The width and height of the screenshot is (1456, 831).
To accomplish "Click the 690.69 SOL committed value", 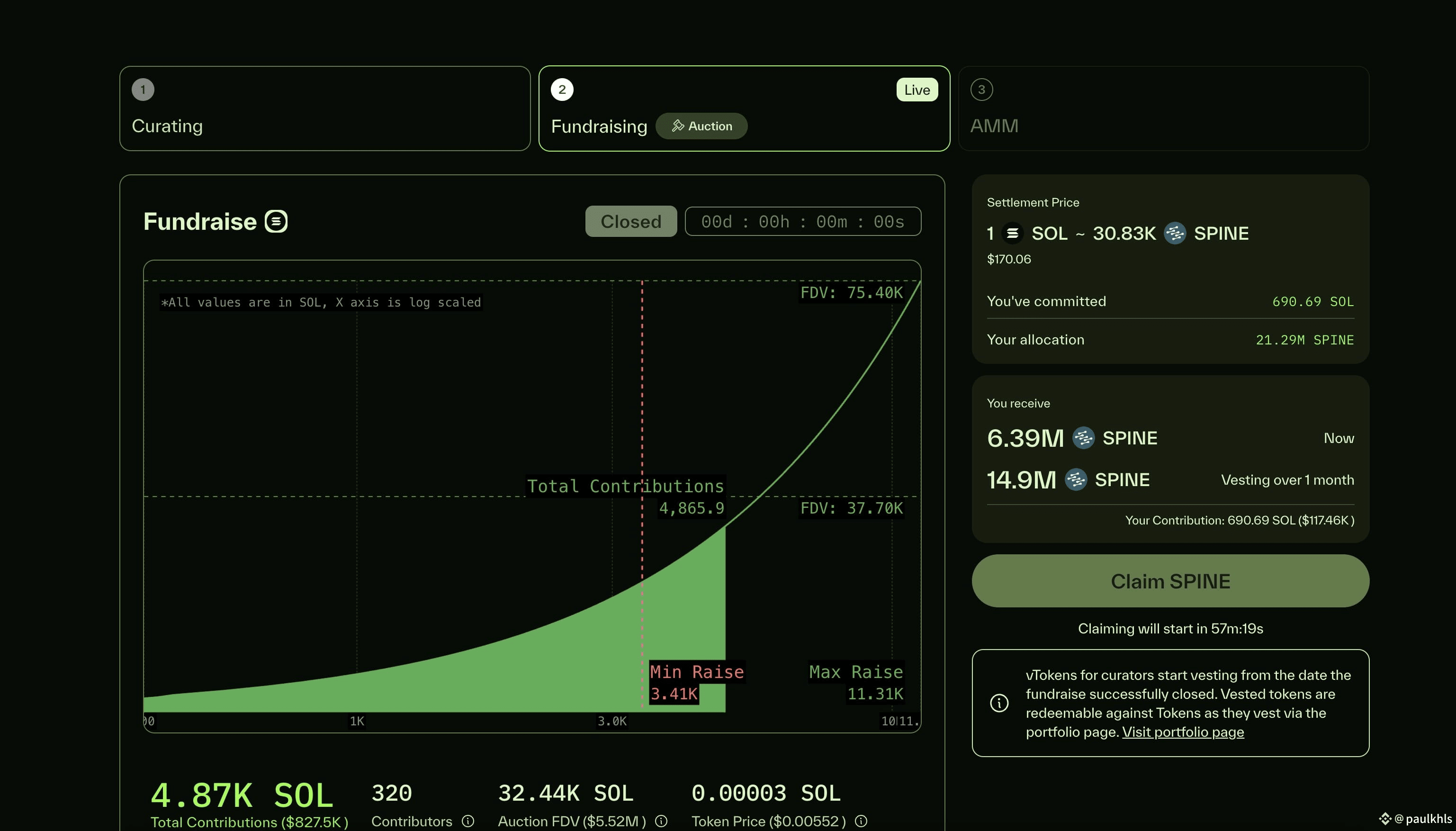I will click(1313, 301).
